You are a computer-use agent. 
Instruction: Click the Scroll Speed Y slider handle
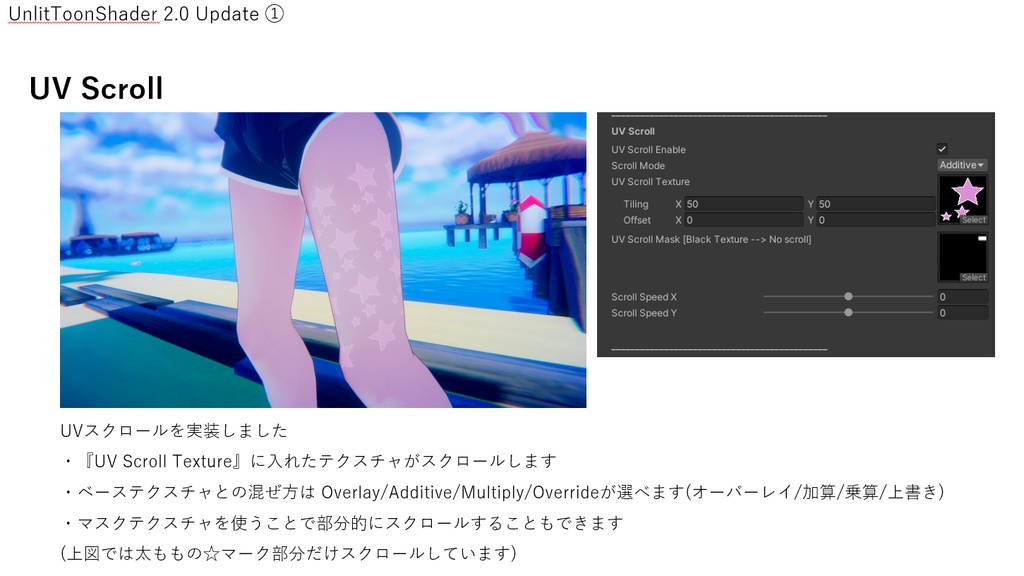849,312
